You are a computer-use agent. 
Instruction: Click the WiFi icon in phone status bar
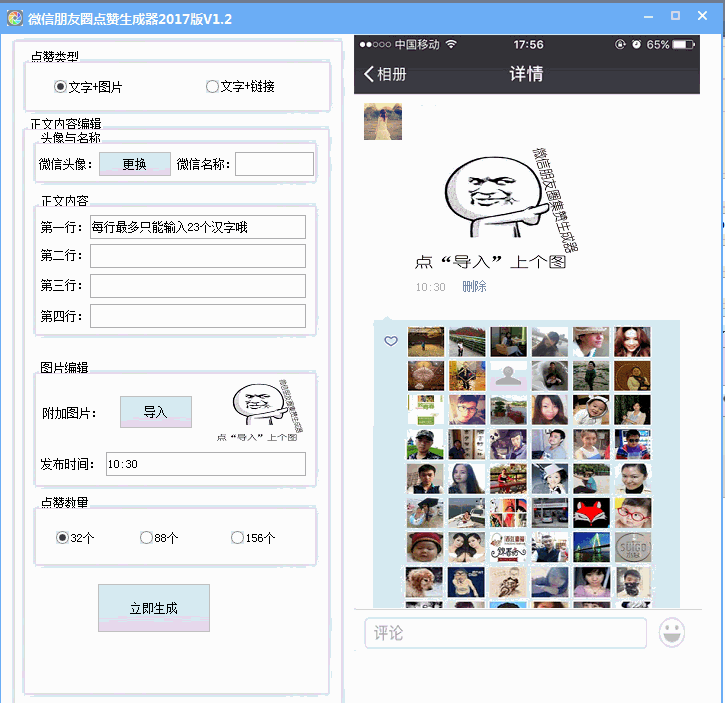451,44
